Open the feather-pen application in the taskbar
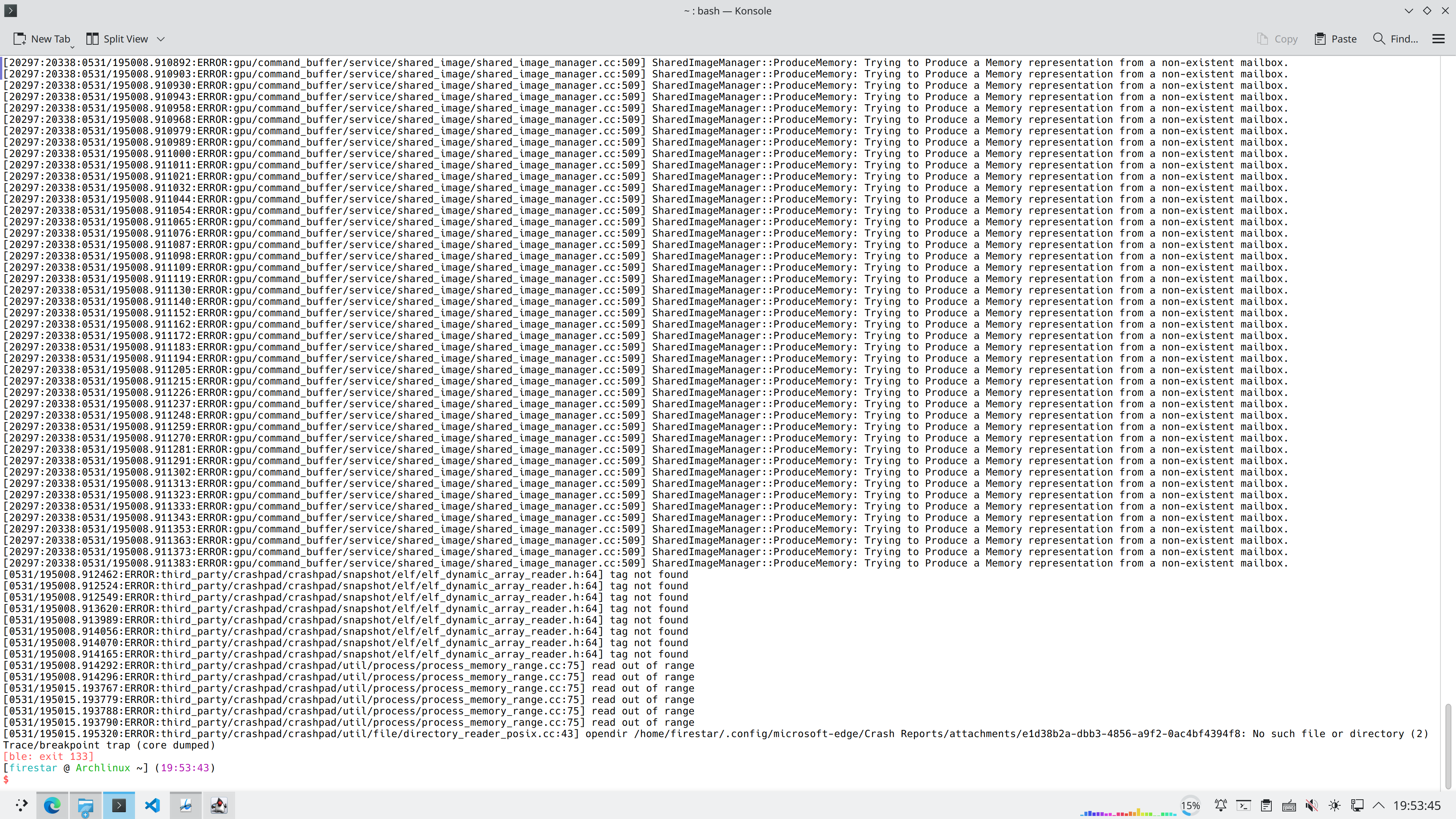 185,805
